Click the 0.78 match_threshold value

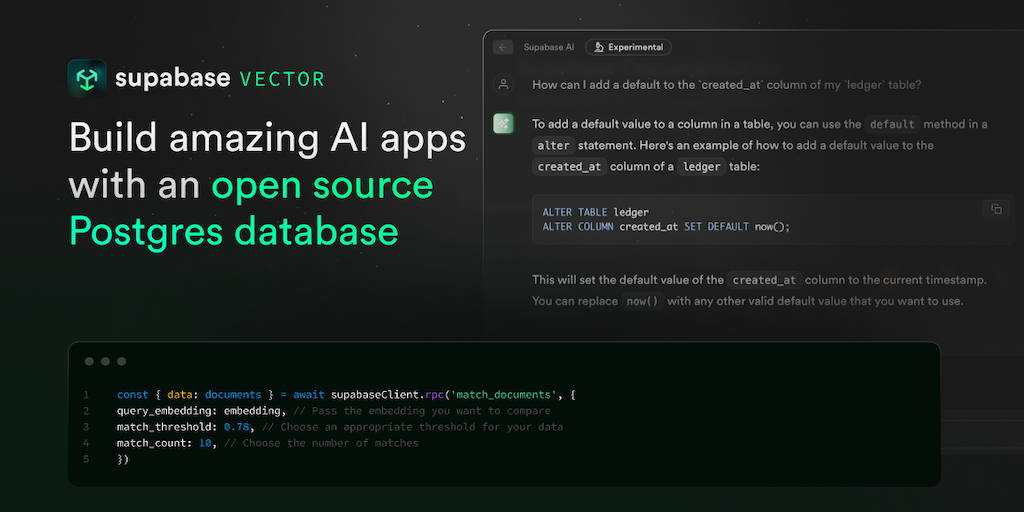tap(236, 427)
